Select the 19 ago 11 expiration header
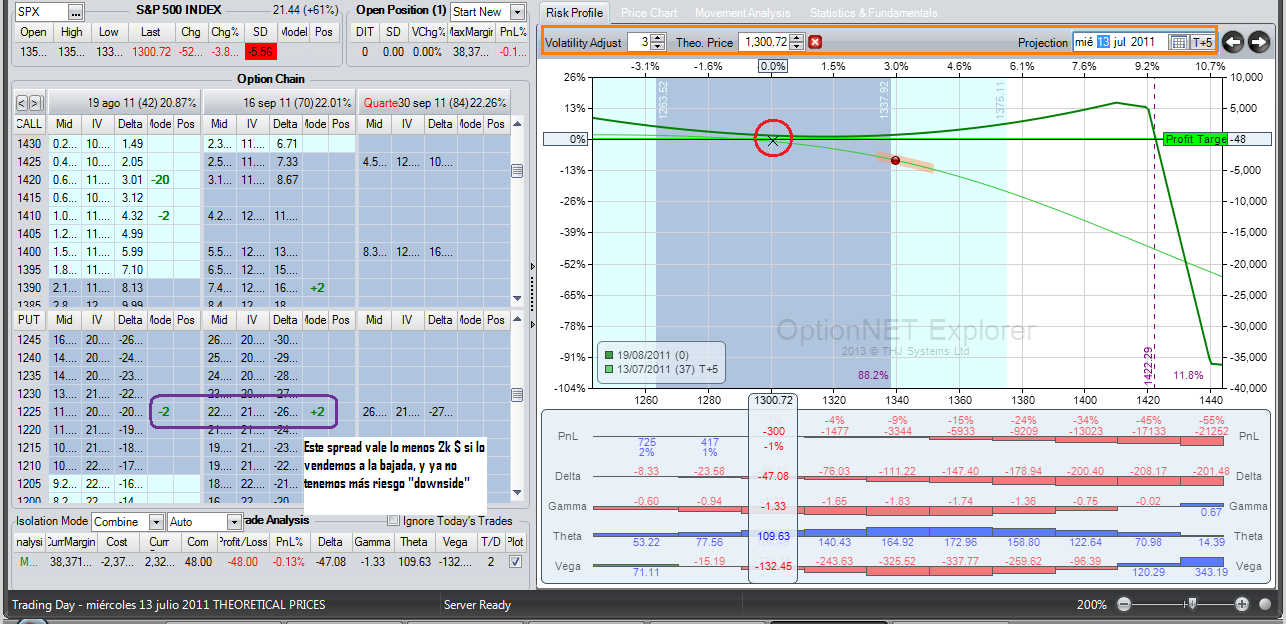This screenshot has height=624, width=1286. 124,102
